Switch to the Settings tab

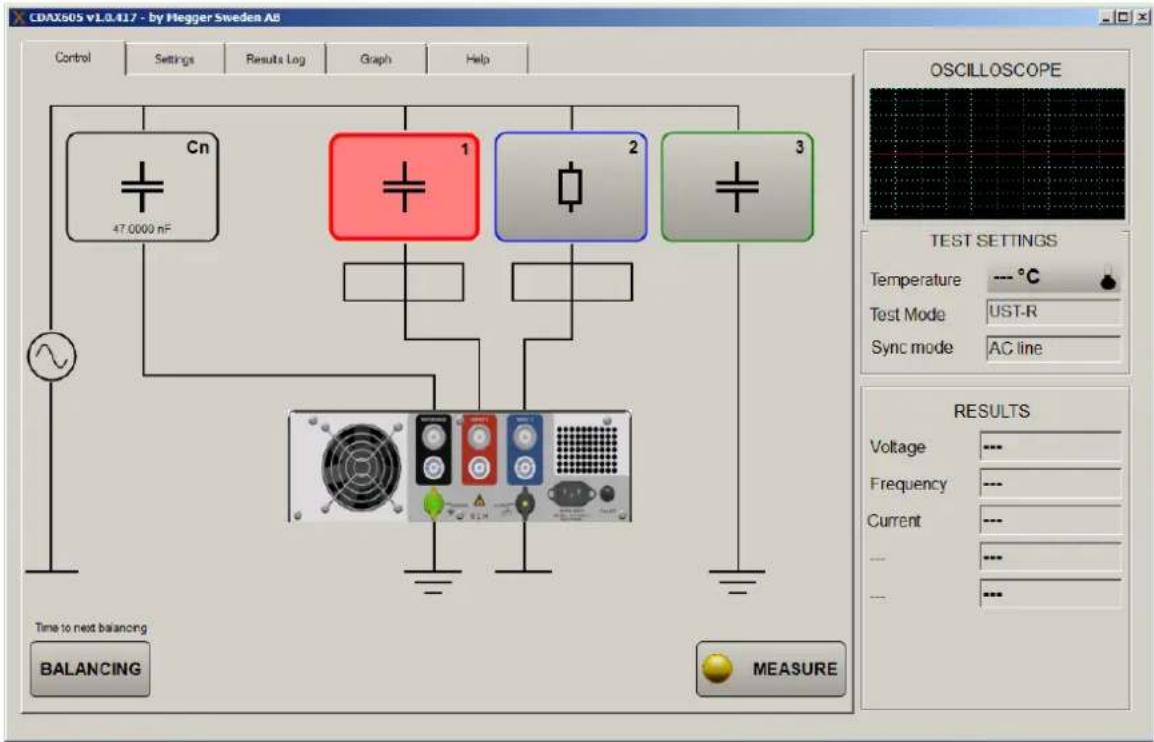(x=174, y=59)
